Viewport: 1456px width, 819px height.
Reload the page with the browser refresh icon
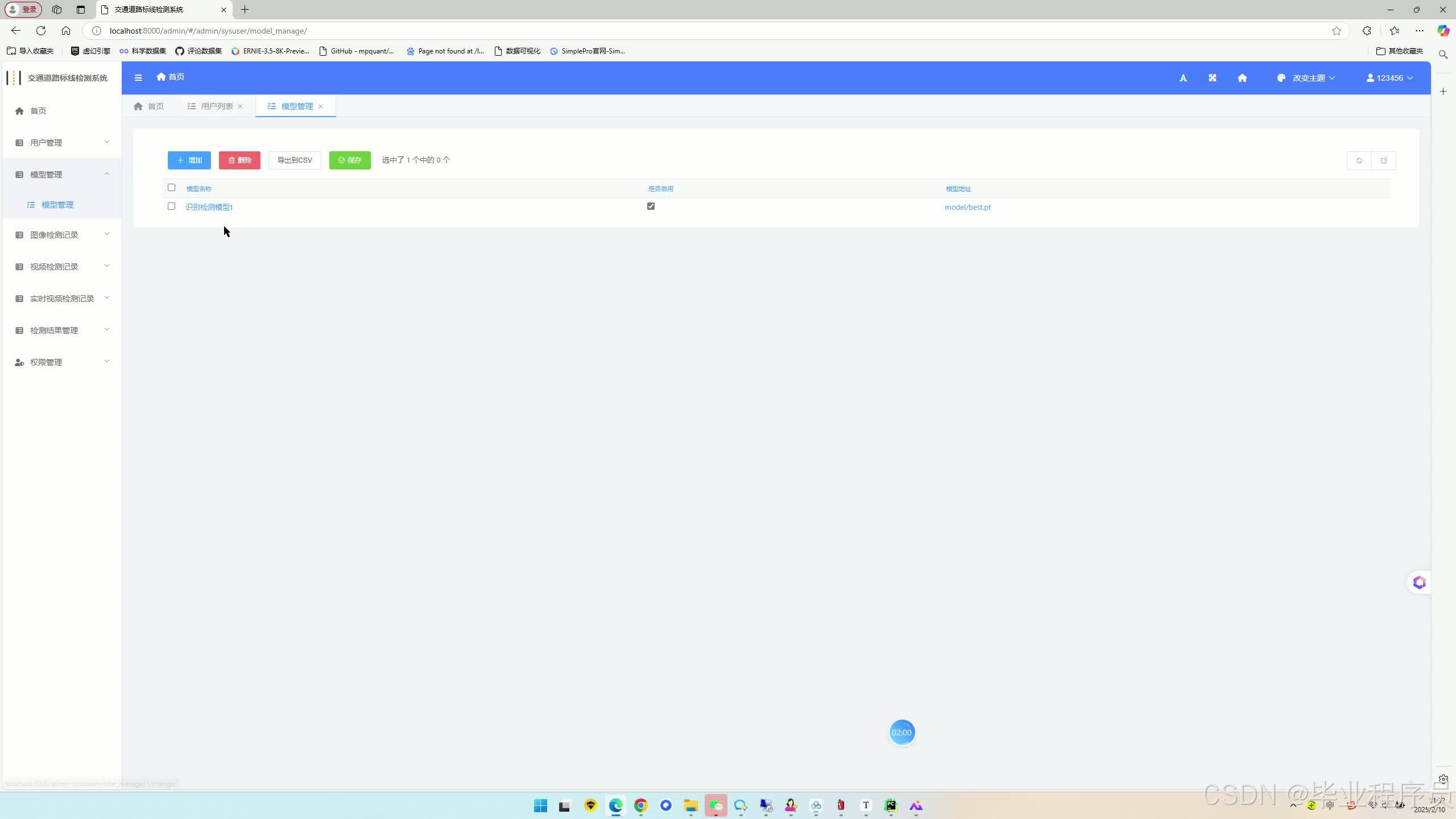41,31
